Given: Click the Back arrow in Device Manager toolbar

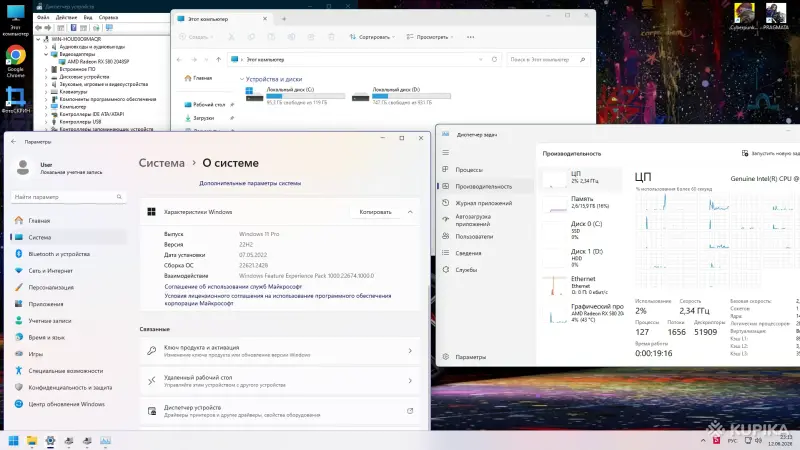Looking at the screenshot, I should [x=39, y=28].
